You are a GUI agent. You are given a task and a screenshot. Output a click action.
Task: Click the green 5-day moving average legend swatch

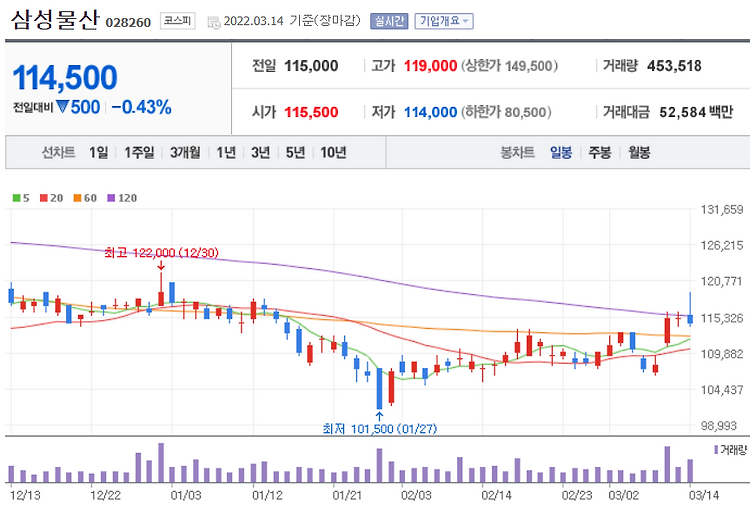pyautogui.click(x=16, y=198)
